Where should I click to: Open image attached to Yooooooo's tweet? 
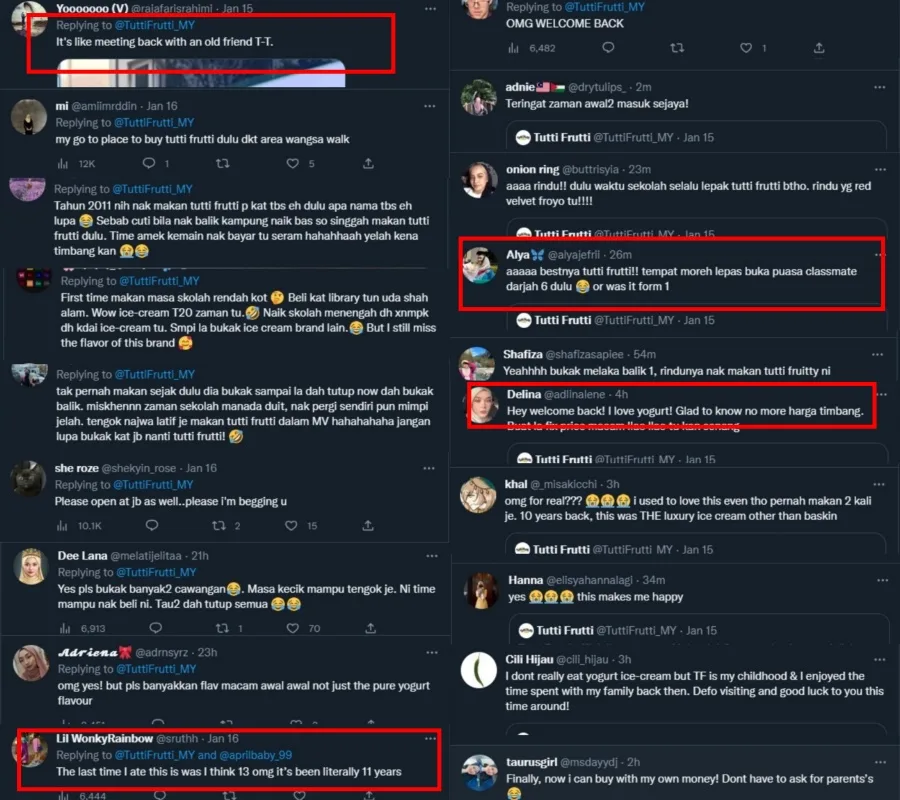[201, 73]
